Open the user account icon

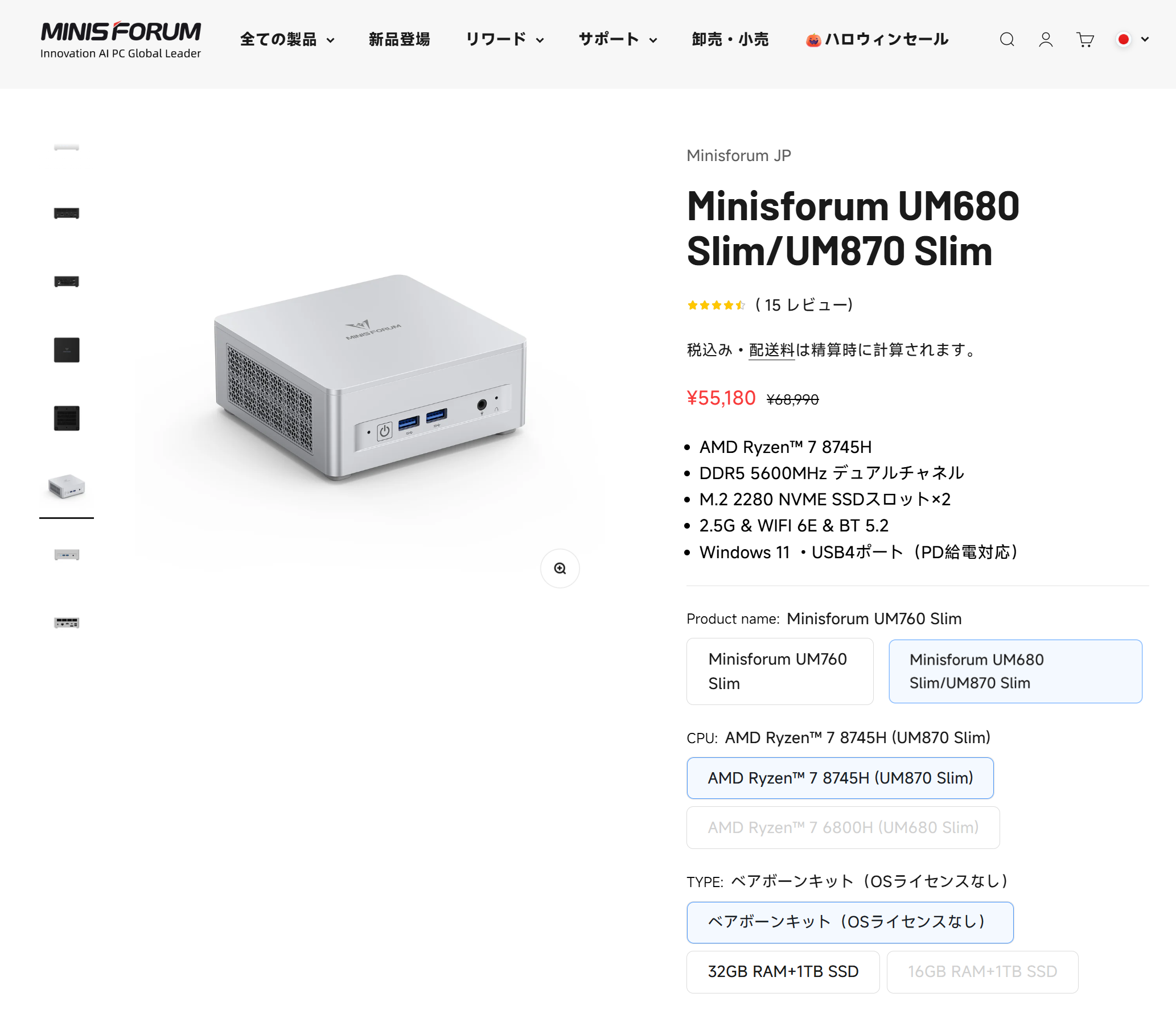pos(1045,39)
